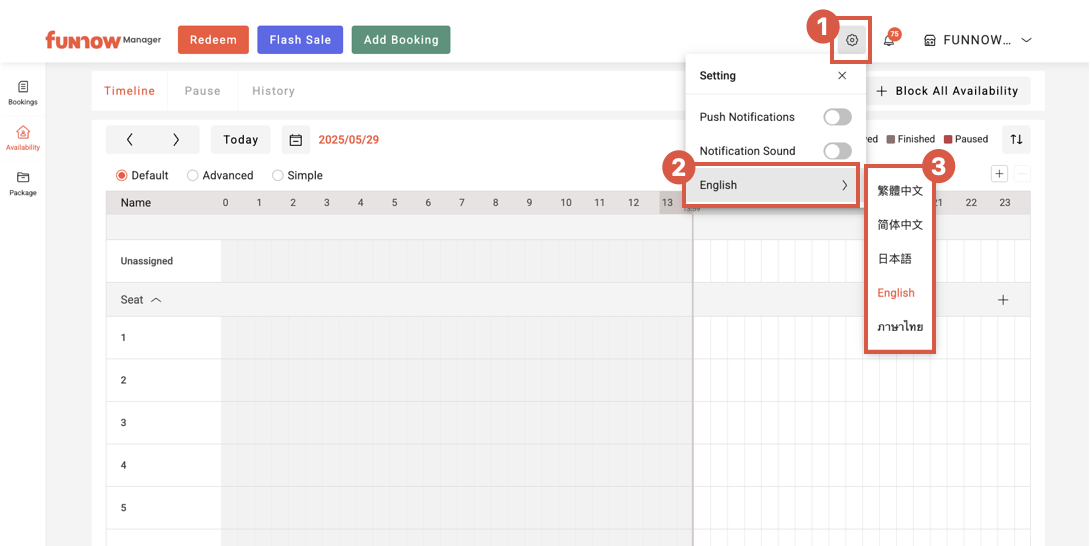This screenshot has height=546, width=1090.
Task: Enable Push Notifications toggle
Action: tap(837, 117)
